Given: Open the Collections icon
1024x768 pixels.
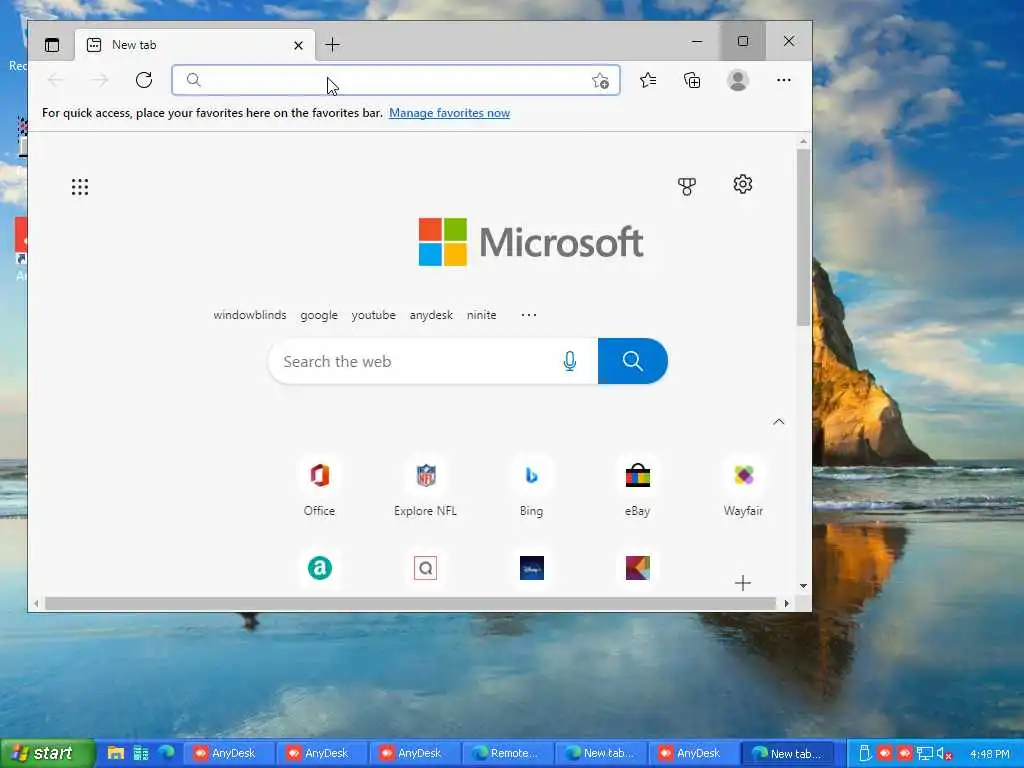Looking at the screenshot, I should click(692, 80).
